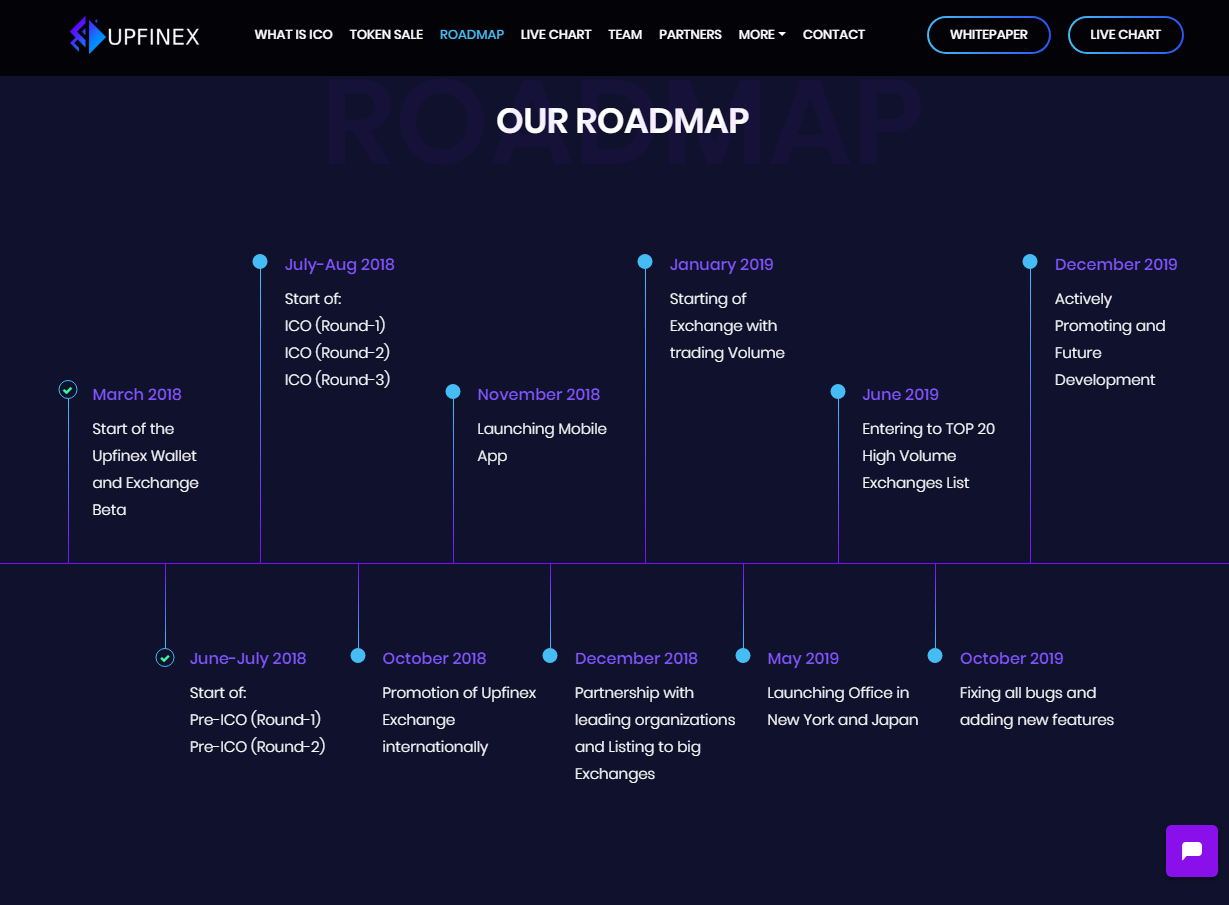Screen dimensions: 1229x905
Task: Click the June 2019 heading
Action: [901, 394]
